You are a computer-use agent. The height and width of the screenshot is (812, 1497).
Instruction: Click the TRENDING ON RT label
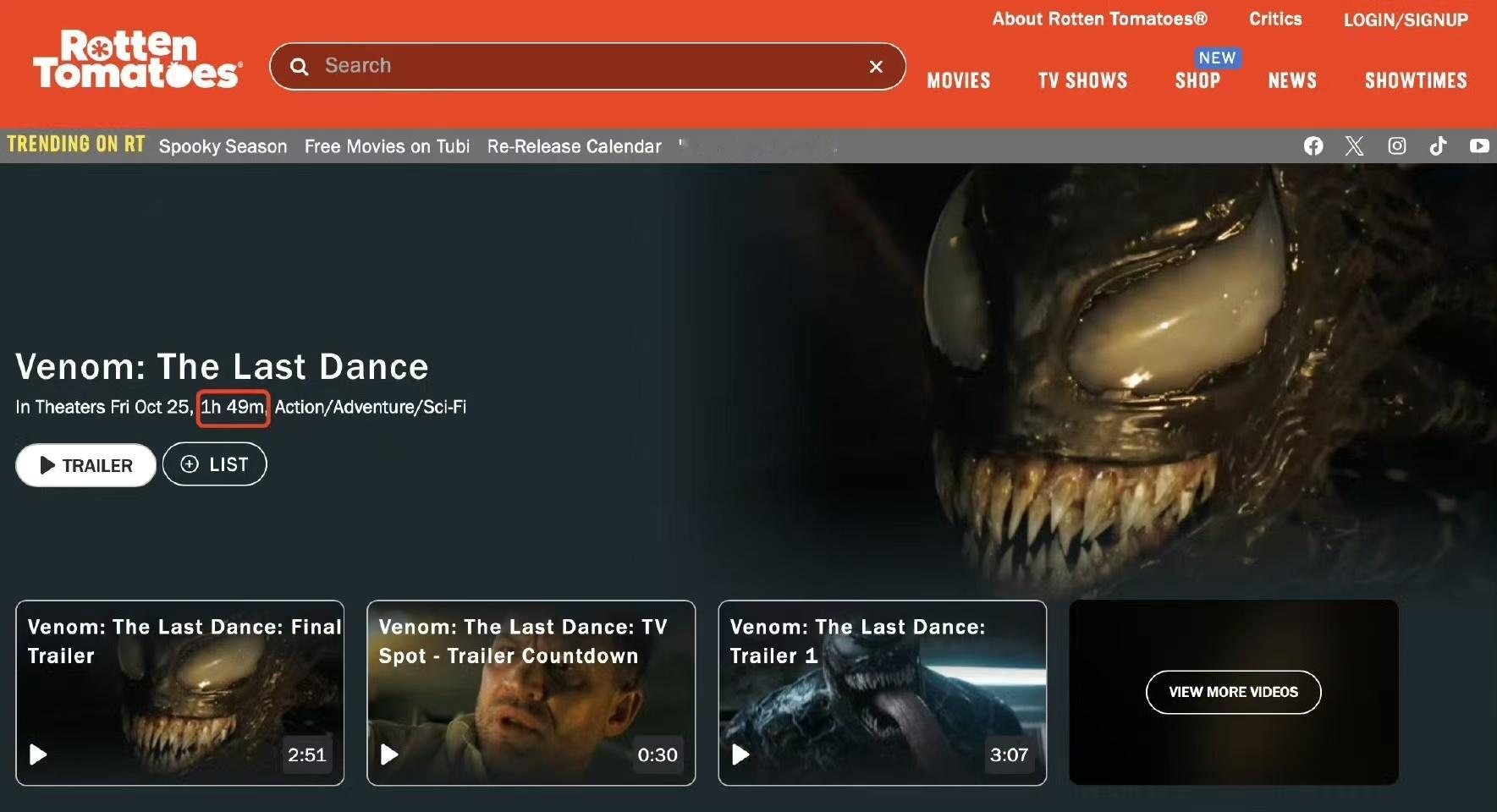pos(76,145)
